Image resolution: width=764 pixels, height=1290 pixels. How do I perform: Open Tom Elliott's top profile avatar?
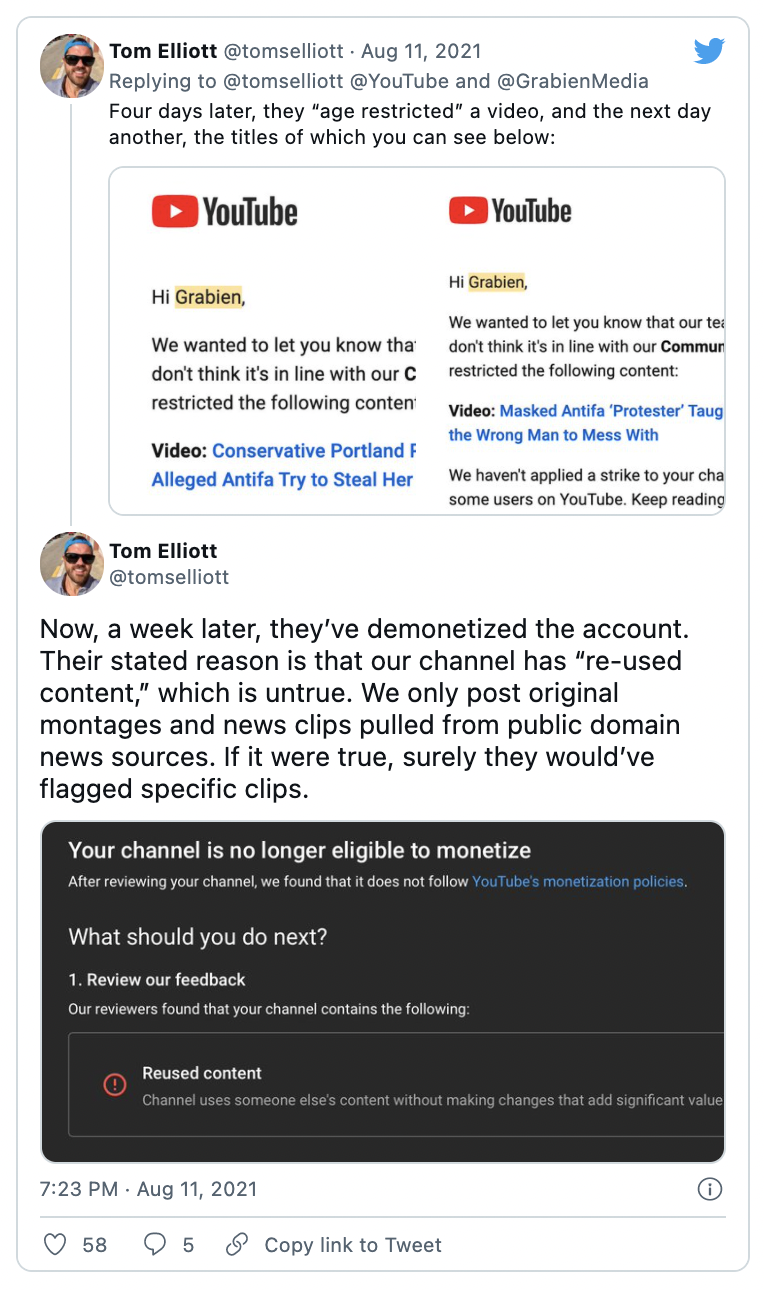[x=72, y=65]
